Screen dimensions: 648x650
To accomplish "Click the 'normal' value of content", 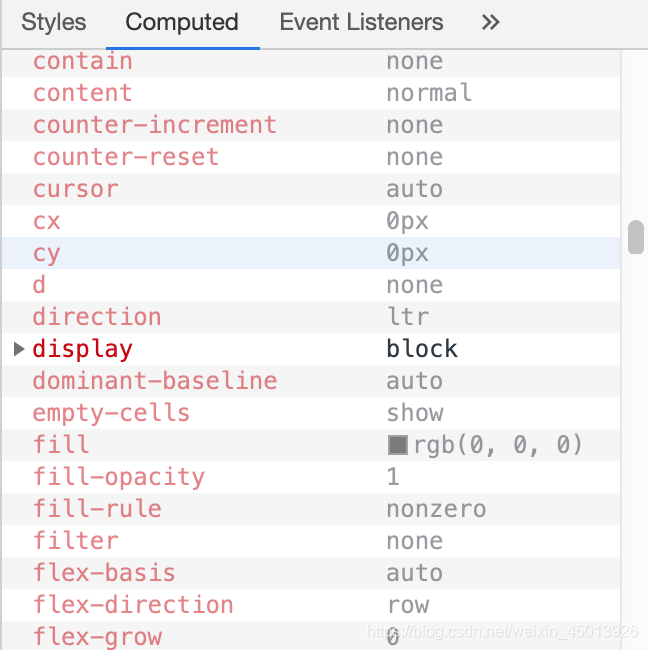I will click(429, 93).
